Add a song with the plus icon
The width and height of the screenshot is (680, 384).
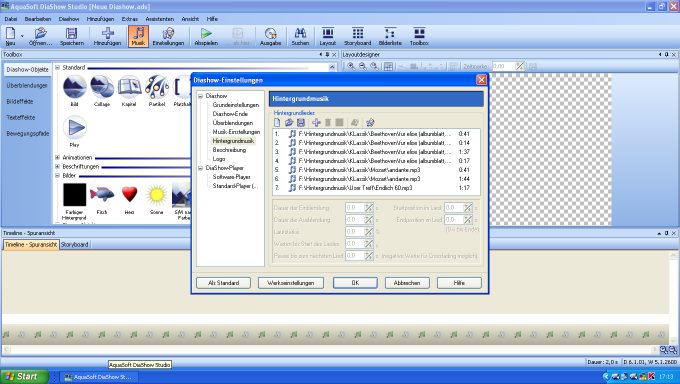pos(316,123)
